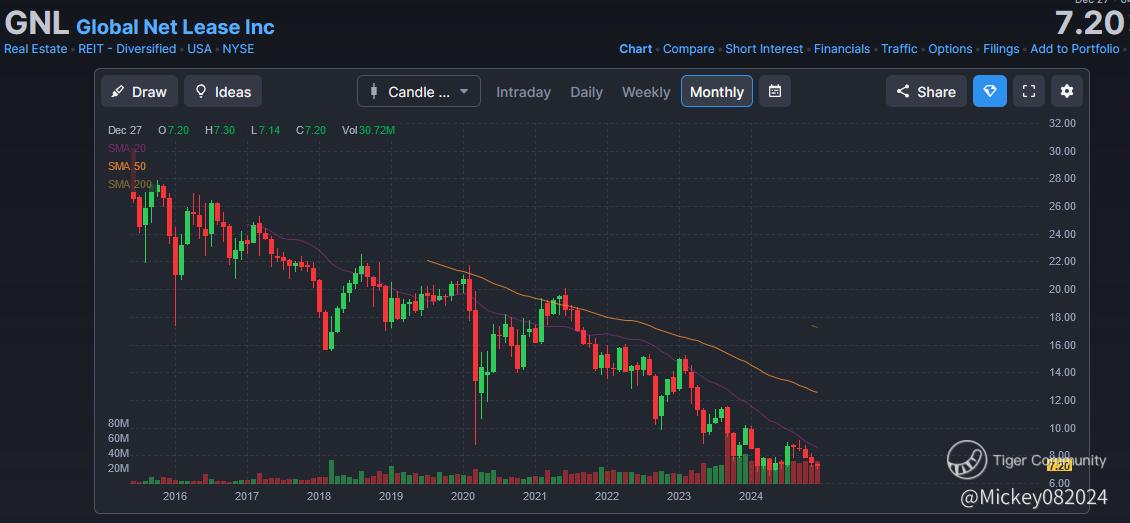The width and height of the screenshot is (1130, 523).
Task: Click the 2020 year label on axis
Action: pyautogui.click(x=463, y=496)
